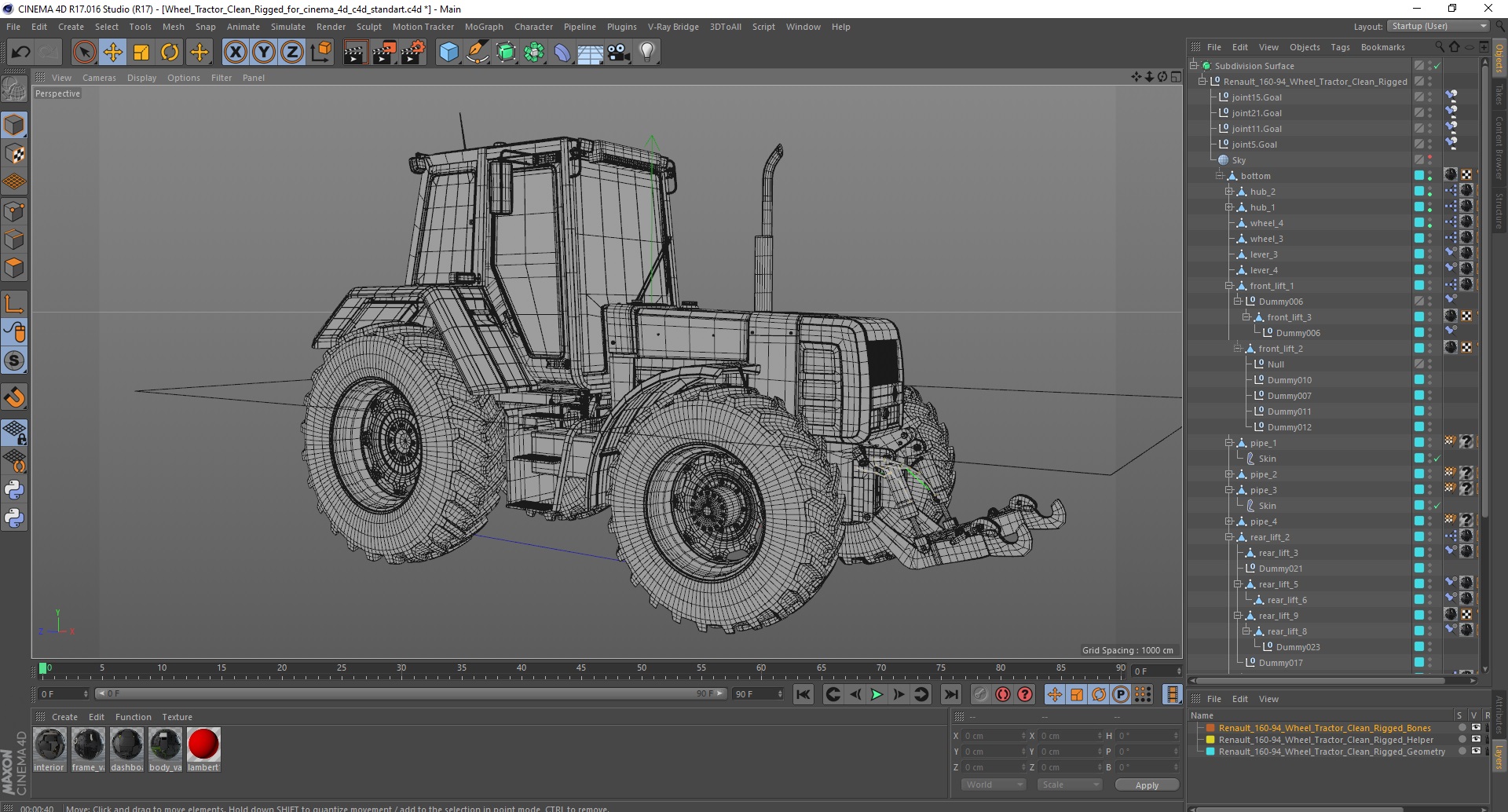This screenshot has height=812, width=1508.
Task: Add a Bend deformer object
Action: pyautogui.click(x=562, y=53)
